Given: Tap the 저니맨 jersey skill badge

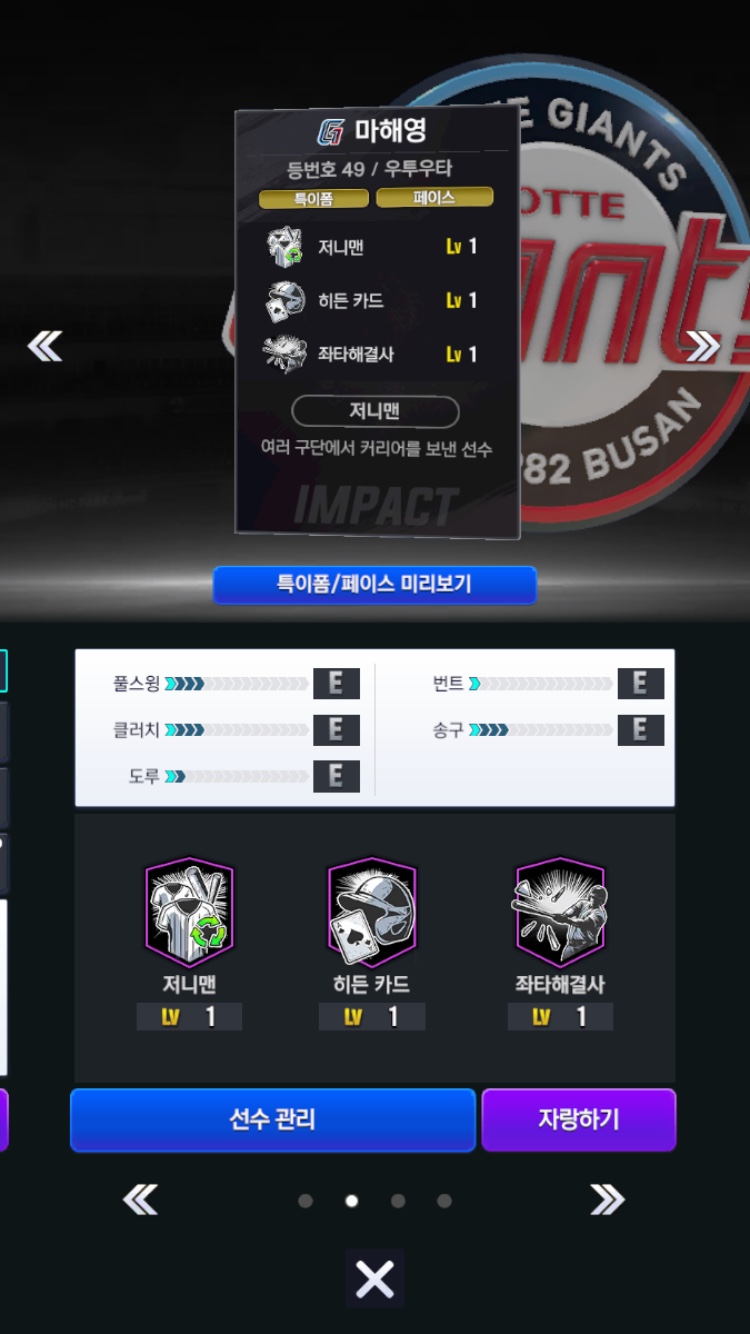Looking at the screenshot, I should pyautogui.click(x=189, y=912).
